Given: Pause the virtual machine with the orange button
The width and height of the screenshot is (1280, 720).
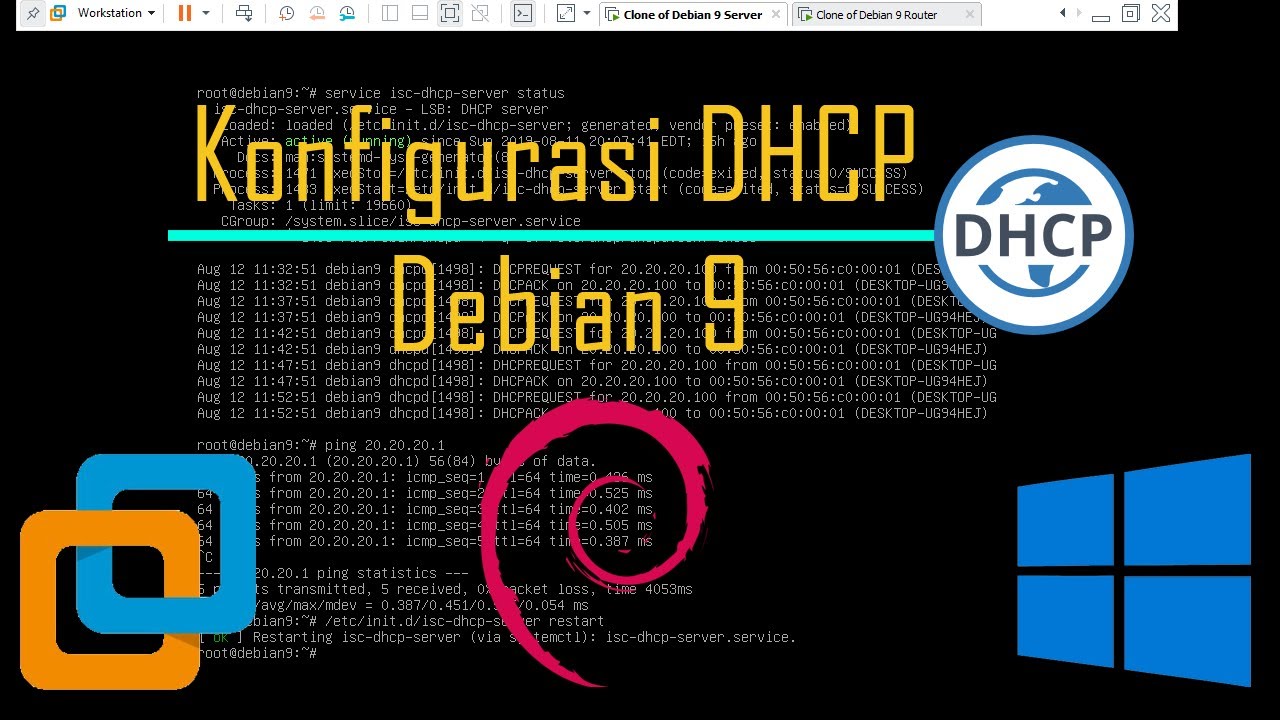Looking at the screenshot, I should coord(184,14).
